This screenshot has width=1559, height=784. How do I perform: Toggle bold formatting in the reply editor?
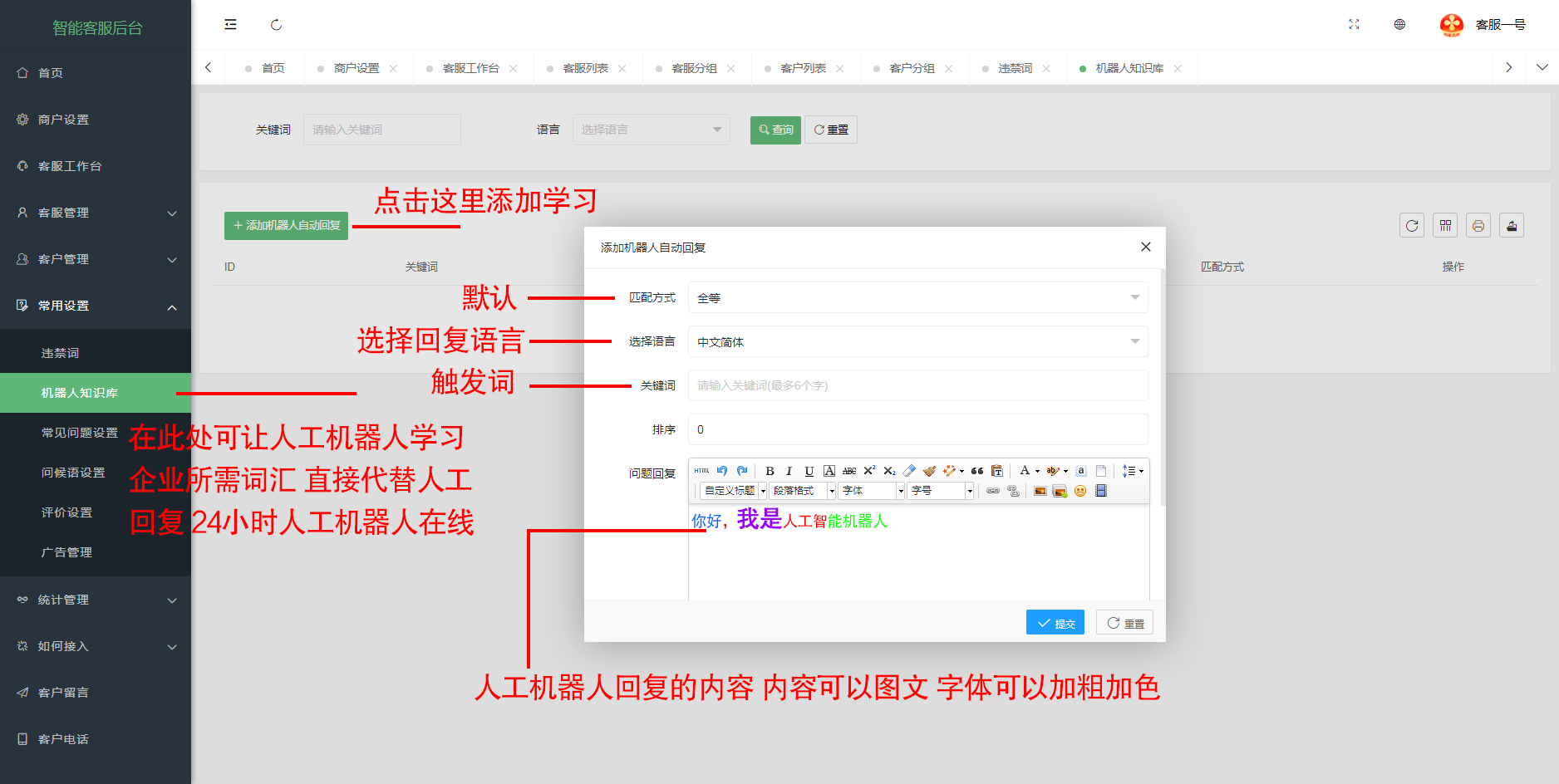point(770,471)
